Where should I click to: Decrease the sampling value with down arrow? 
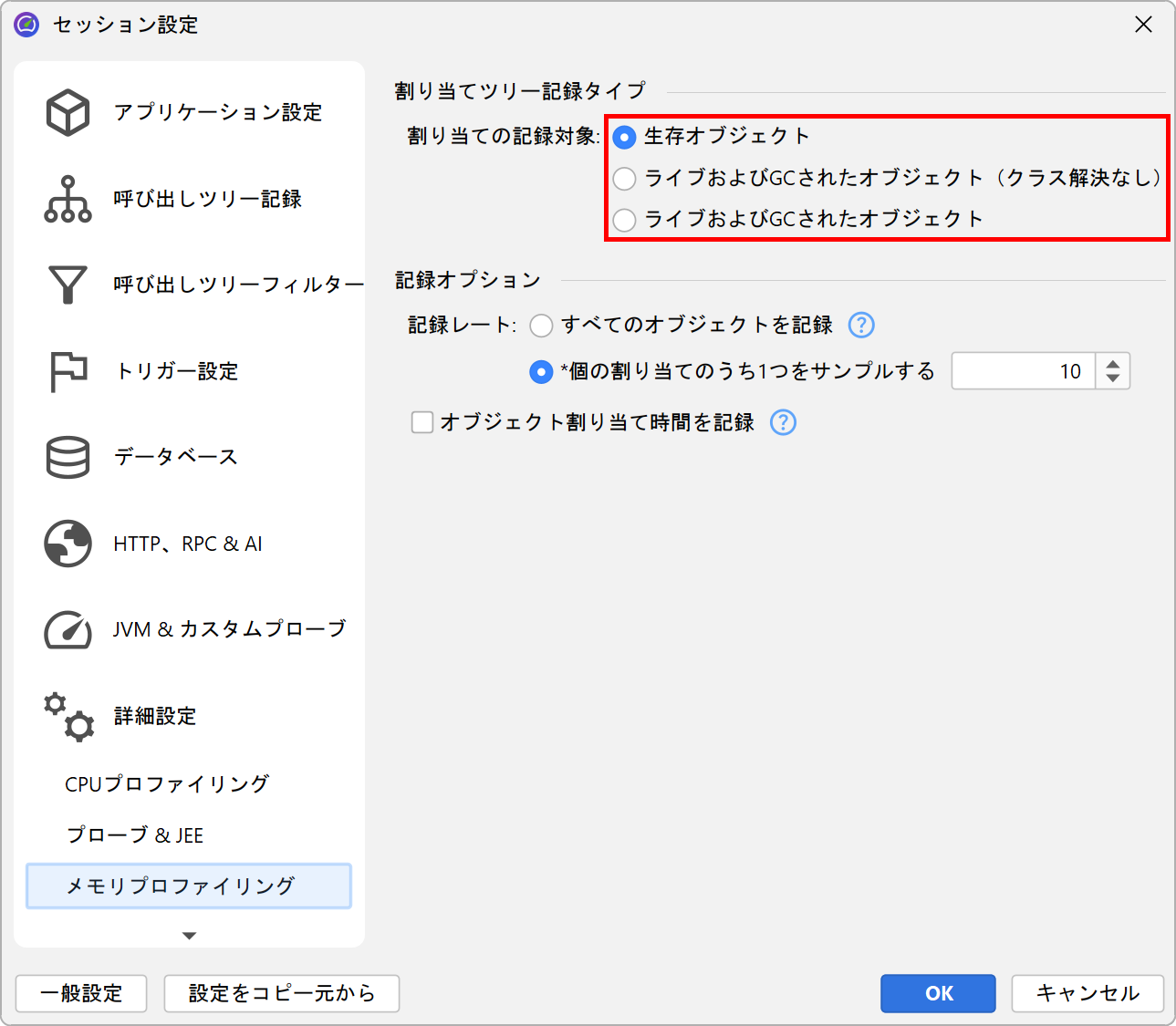pos(1112,379)
